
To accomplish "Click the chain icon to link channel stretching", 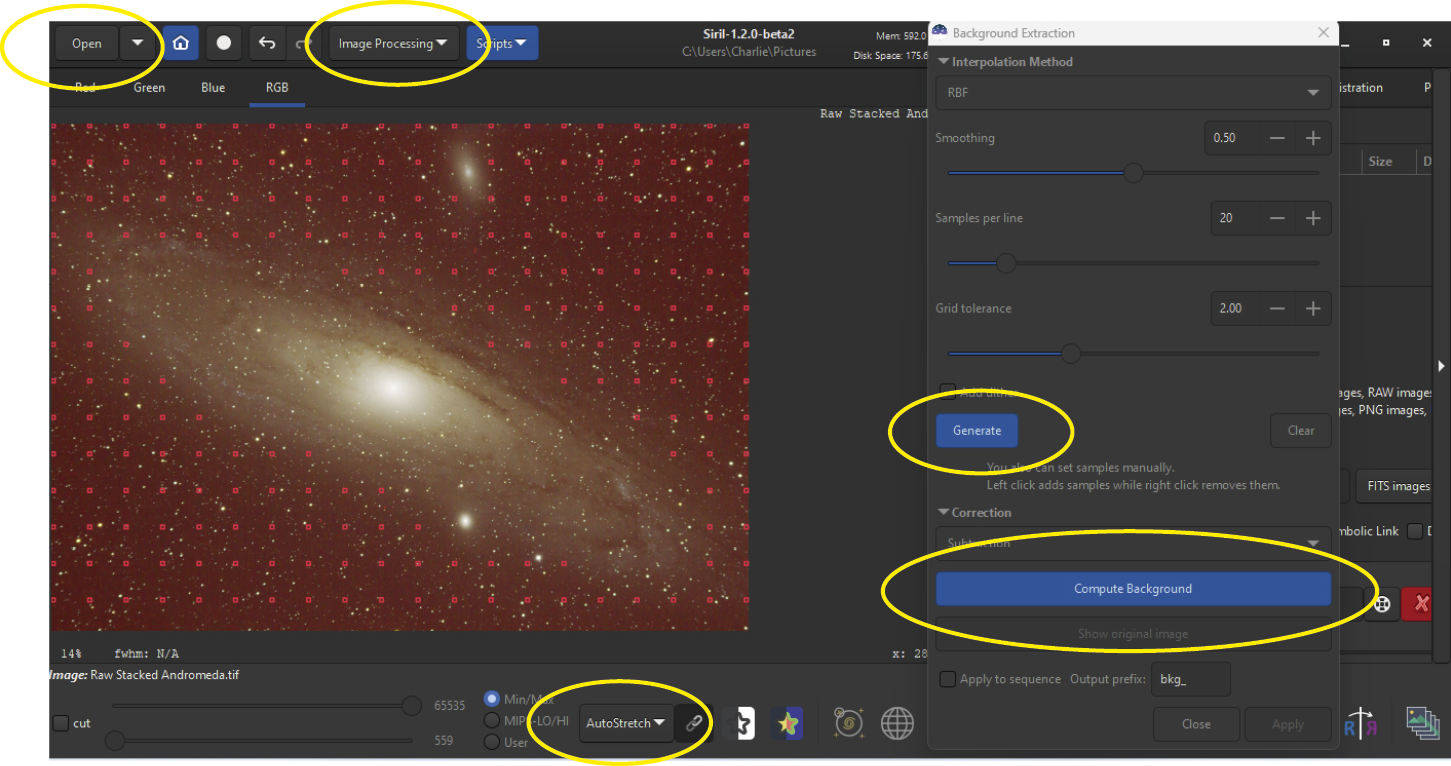I will pyautogui.click(x=693, y=722).
